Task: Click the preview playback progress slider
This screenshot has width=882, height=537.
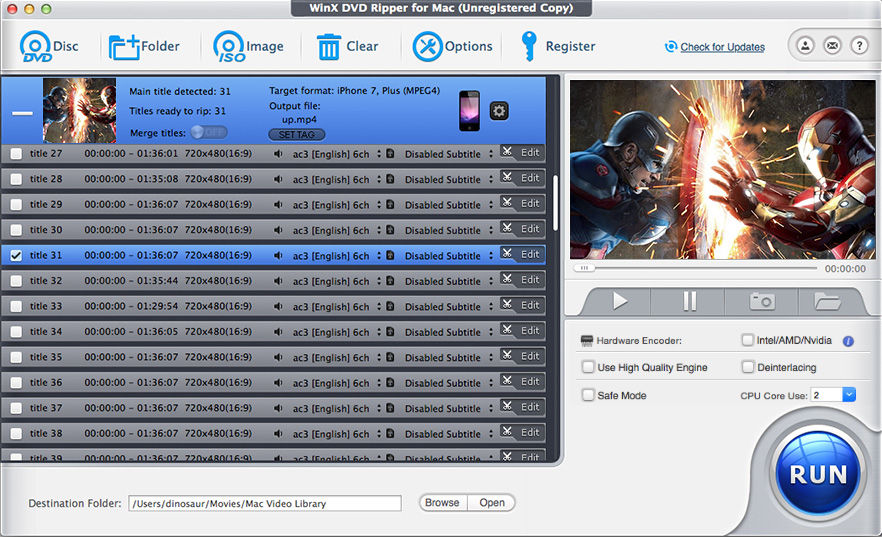Action: (x=696, y=268)
